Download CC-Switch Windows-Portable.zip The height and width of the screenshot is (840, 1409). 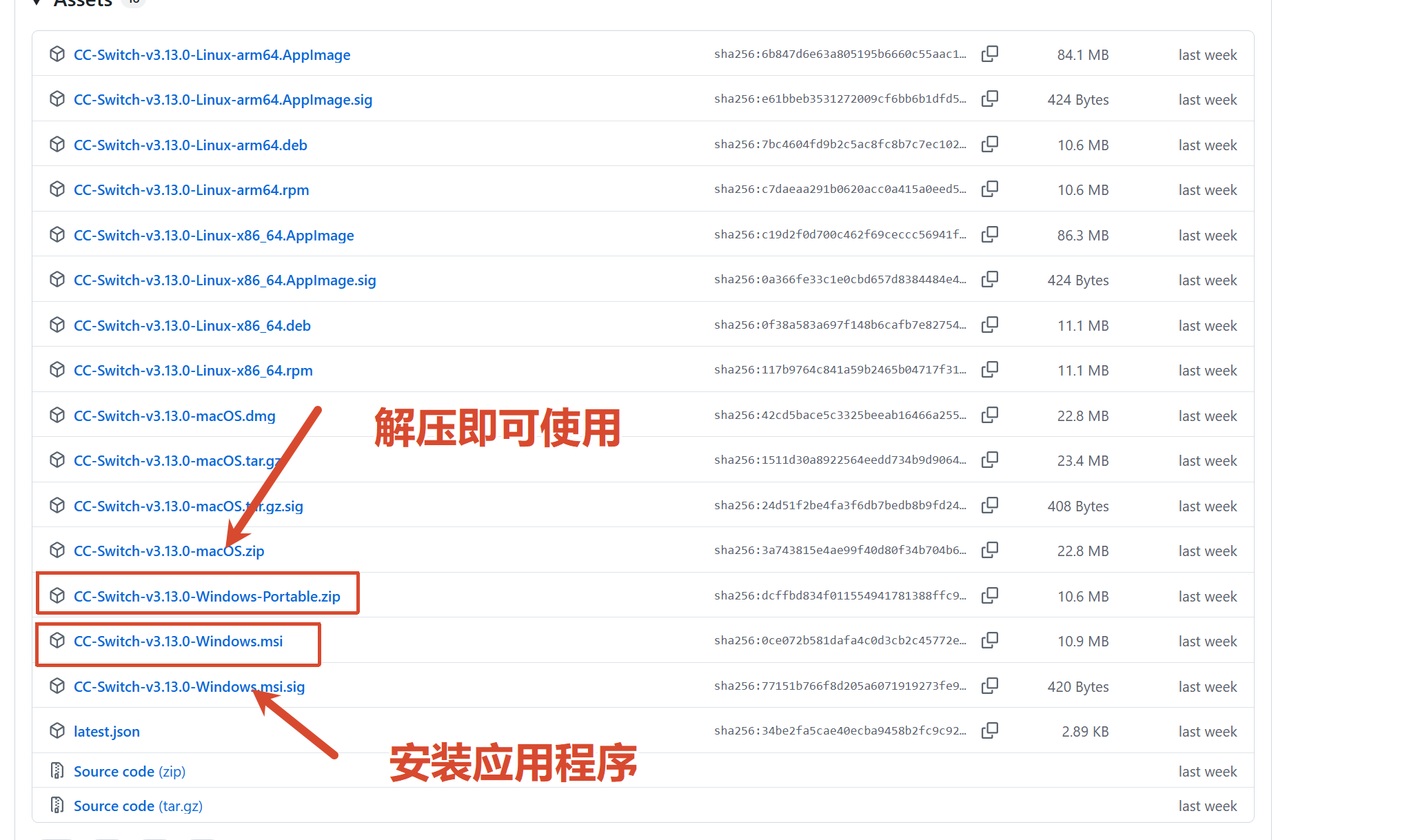coord(207,596)
